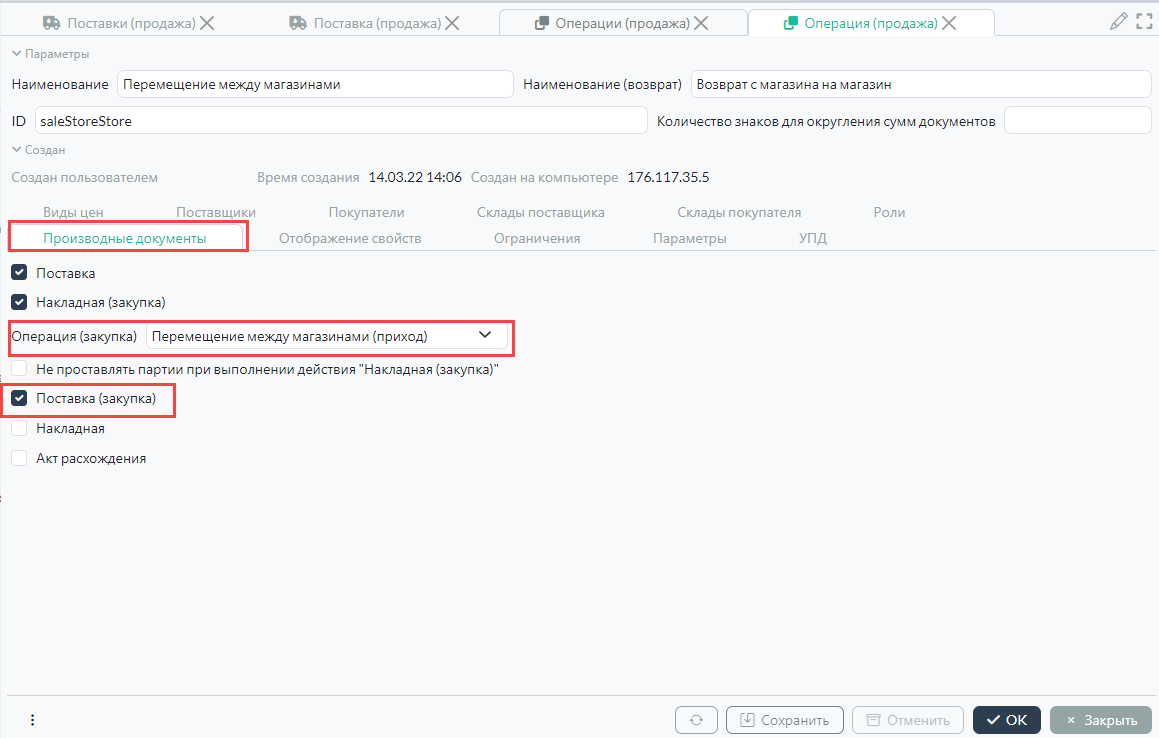The height and width of the screenshot is (738, 1159).
Task: Enable the Акт расхождения checkbox
Action: 19,458
